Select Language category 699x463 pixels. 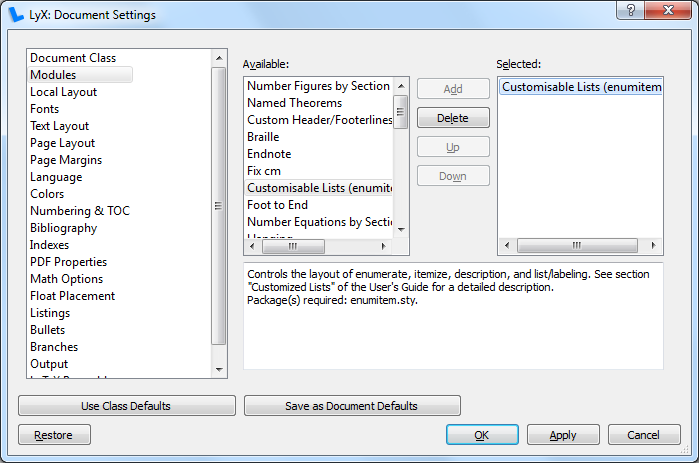(x=56, y=177)
